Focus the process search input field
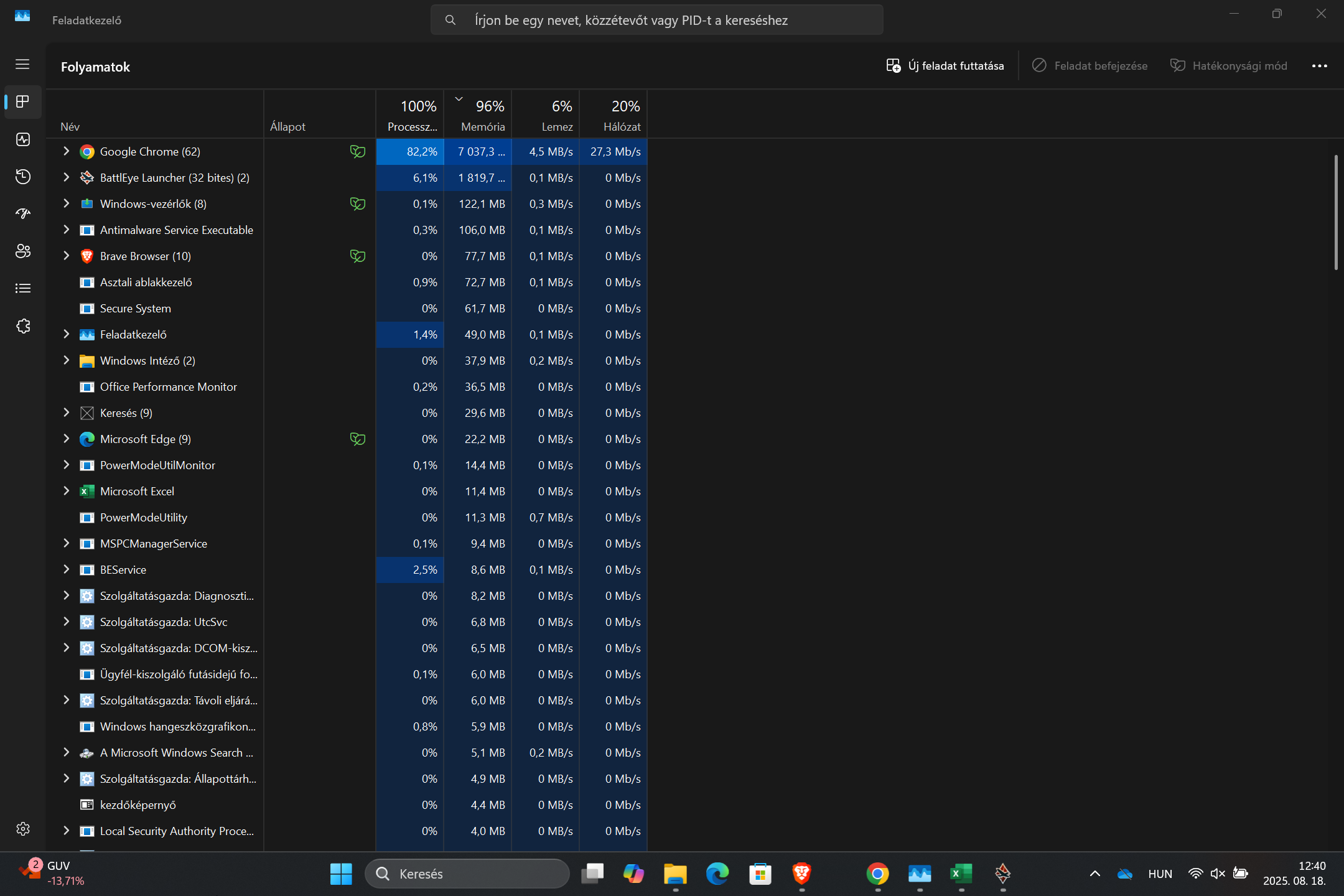The width and height of the screenshot is (1344, 896). [x=657, y=20]
